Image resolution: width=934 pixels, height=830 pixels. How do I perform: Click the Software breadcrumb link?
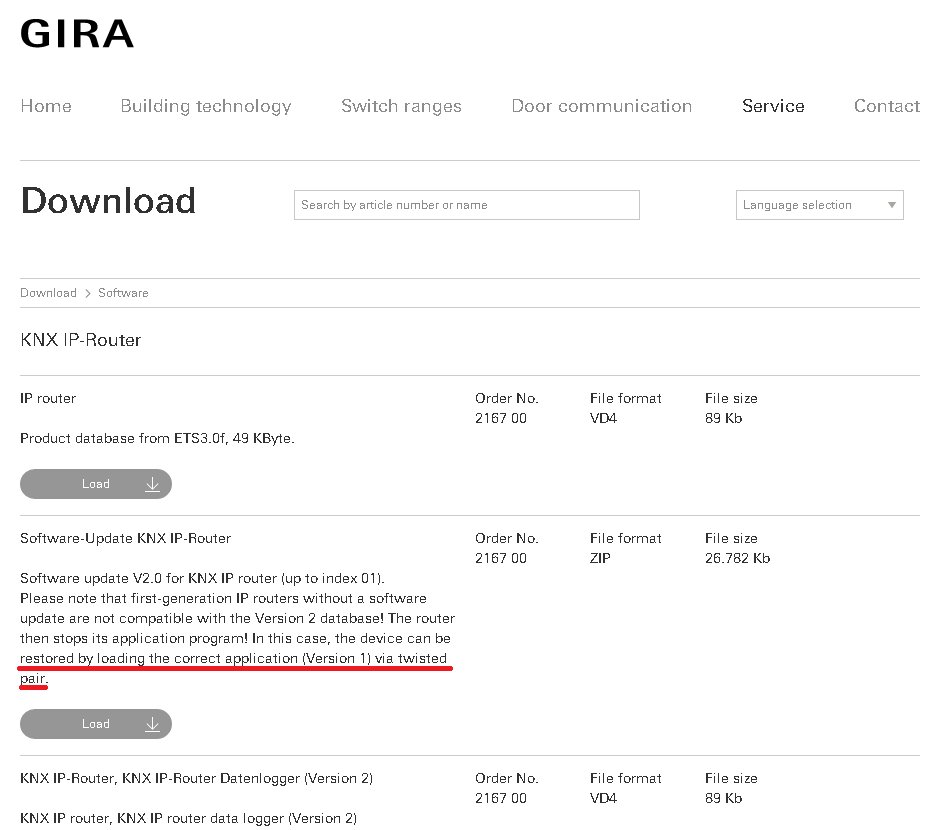point(123,293)
